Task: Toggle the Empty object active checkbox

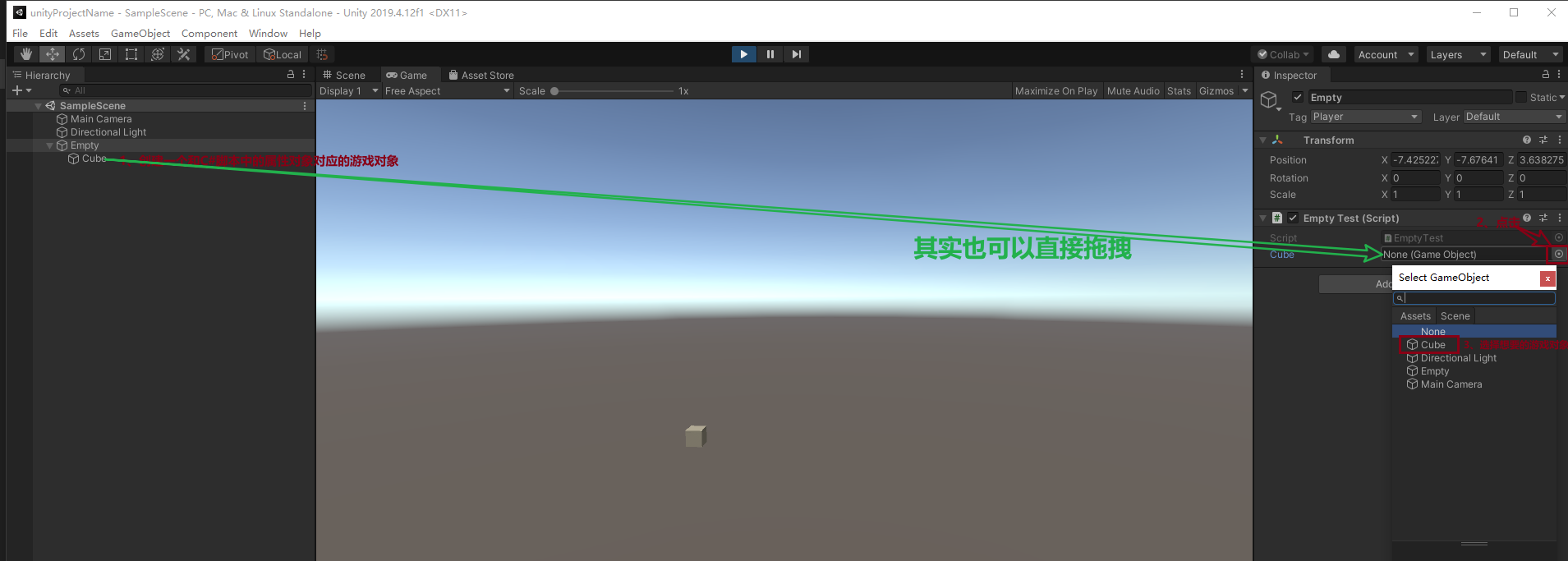Action: coord(1298,97)
